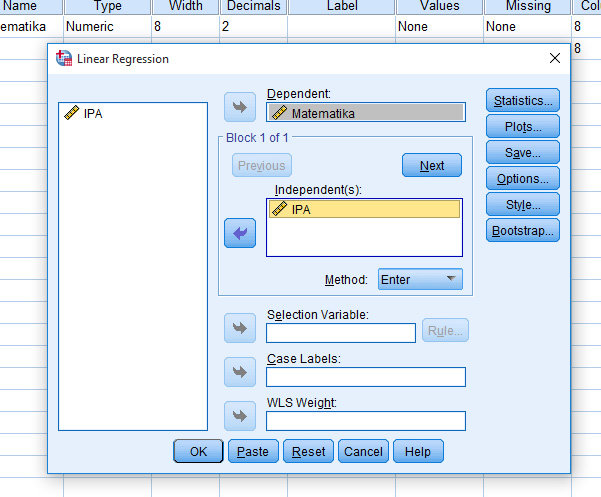The height and width of the screenshot is (497, 601).
Task: Click the Selection Variable field
Action: pos(341,333)
